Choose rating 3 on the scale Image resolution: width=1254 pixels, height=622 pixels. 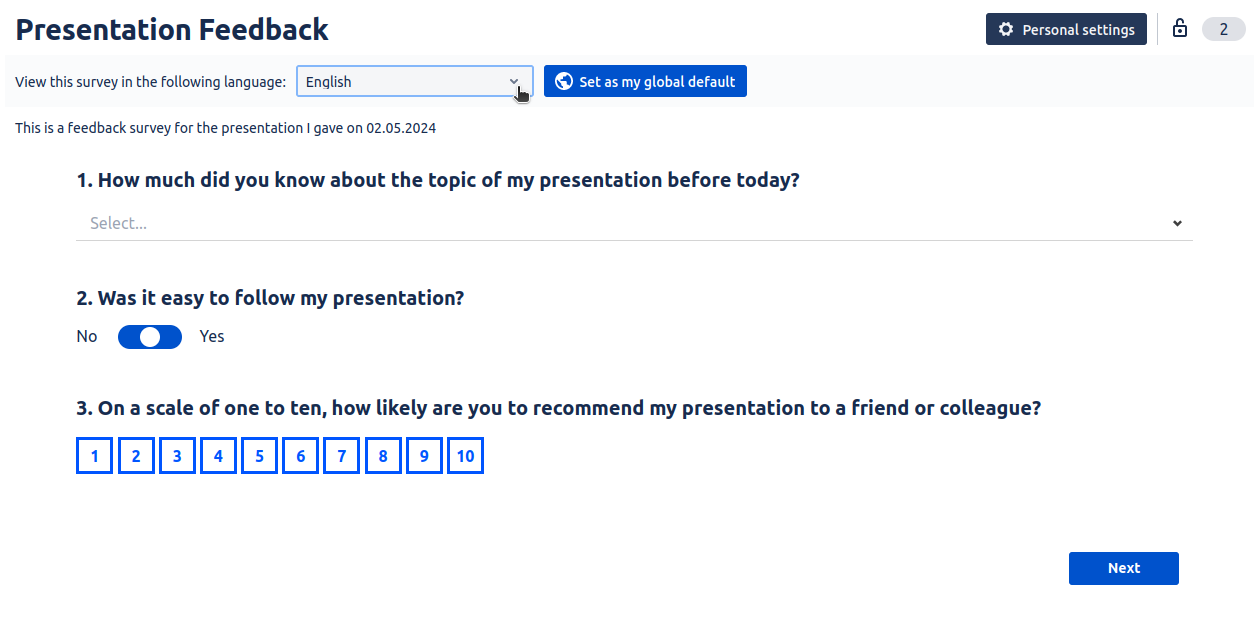[x=177, y=457]
